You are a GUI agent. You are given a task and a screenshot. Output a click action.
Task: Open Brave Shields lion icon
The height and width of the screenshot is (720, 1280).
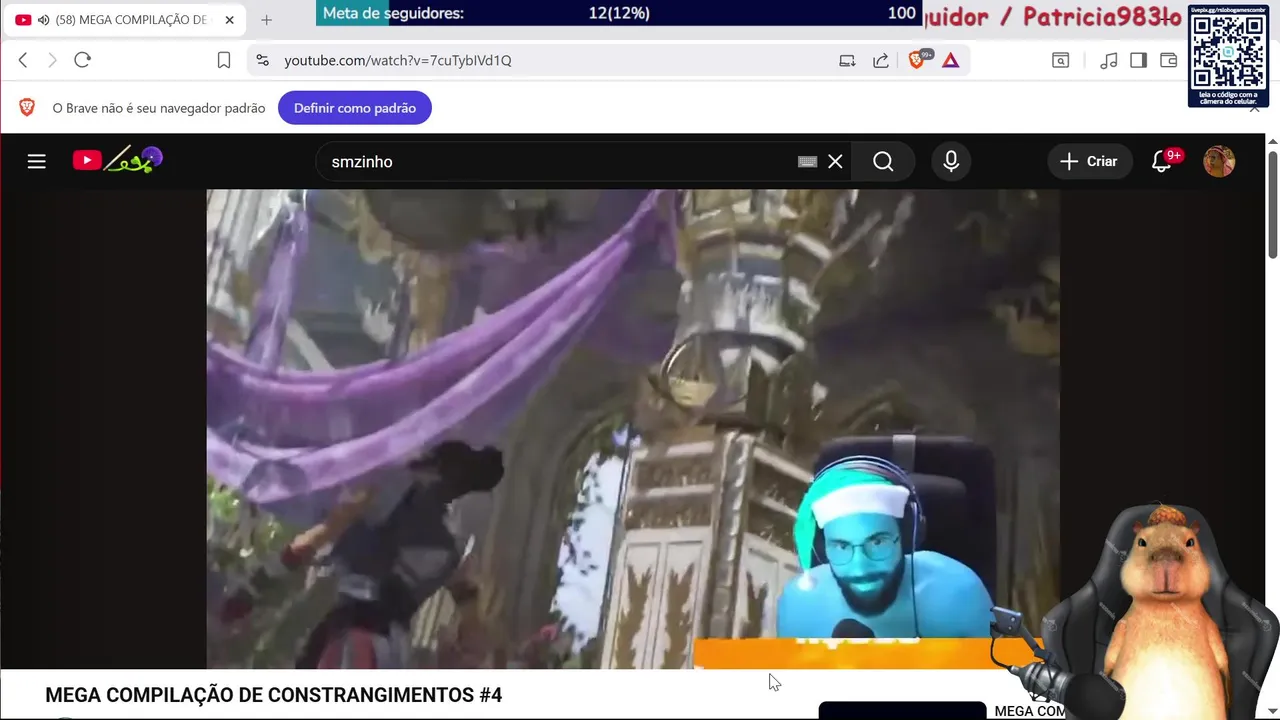[x=917, y=60]
